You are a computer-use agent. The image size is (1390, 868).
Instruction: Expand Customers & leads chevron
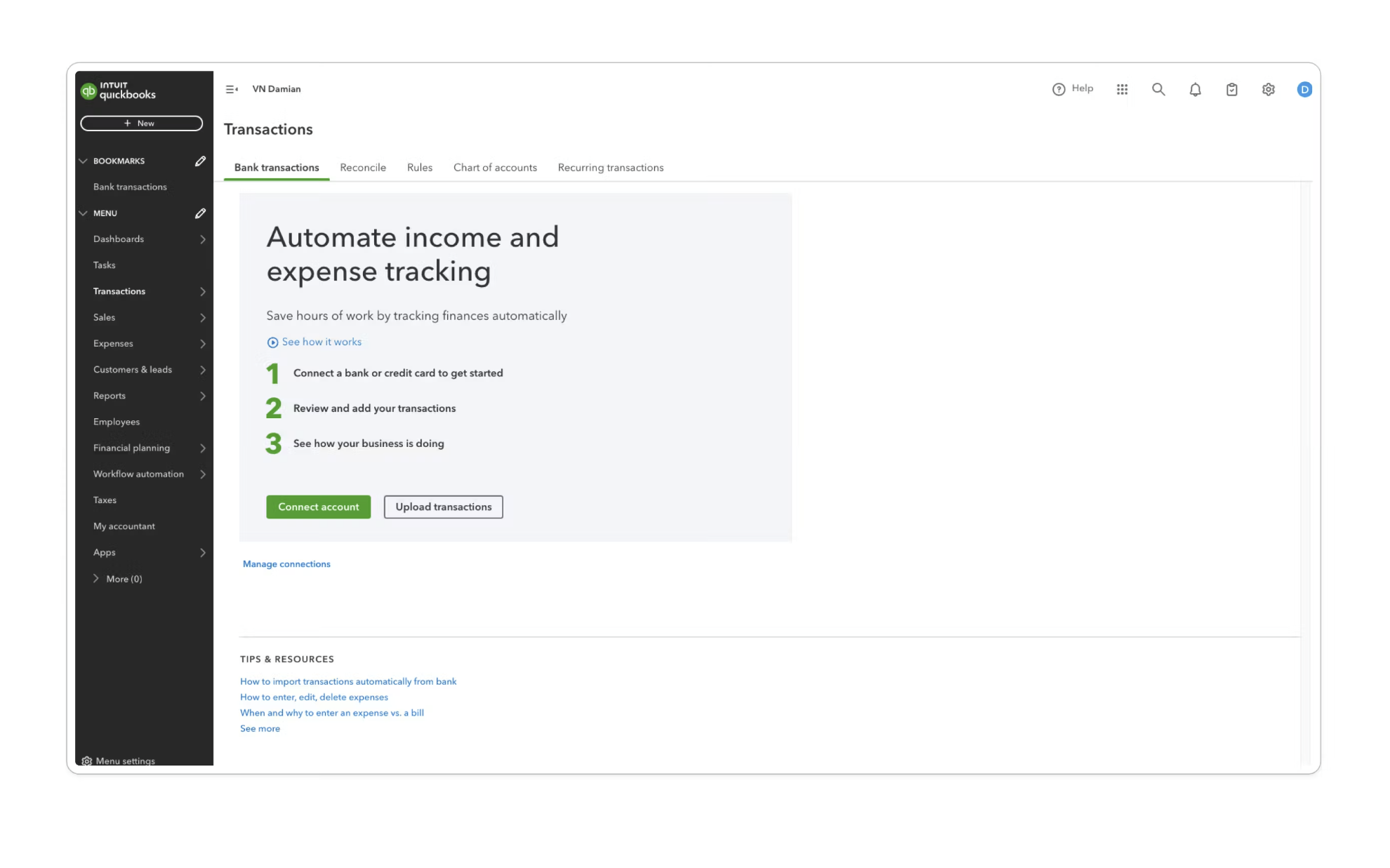(202, 369)
